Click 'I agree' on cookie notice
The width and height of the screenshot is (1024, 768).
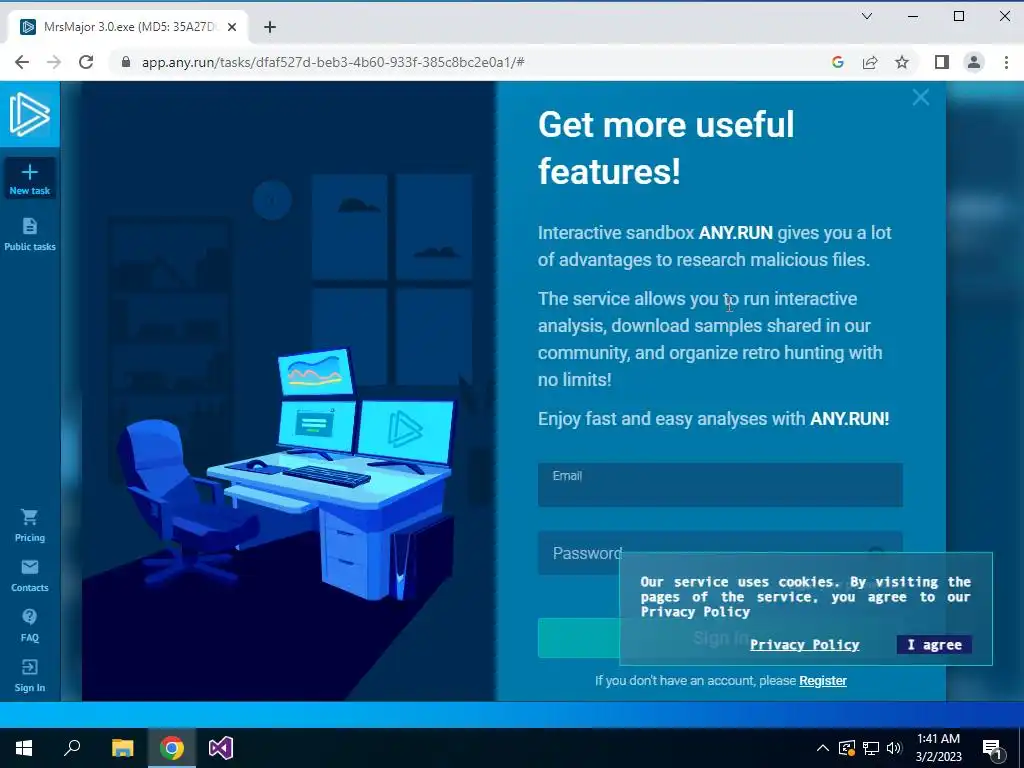pos(935,645)
